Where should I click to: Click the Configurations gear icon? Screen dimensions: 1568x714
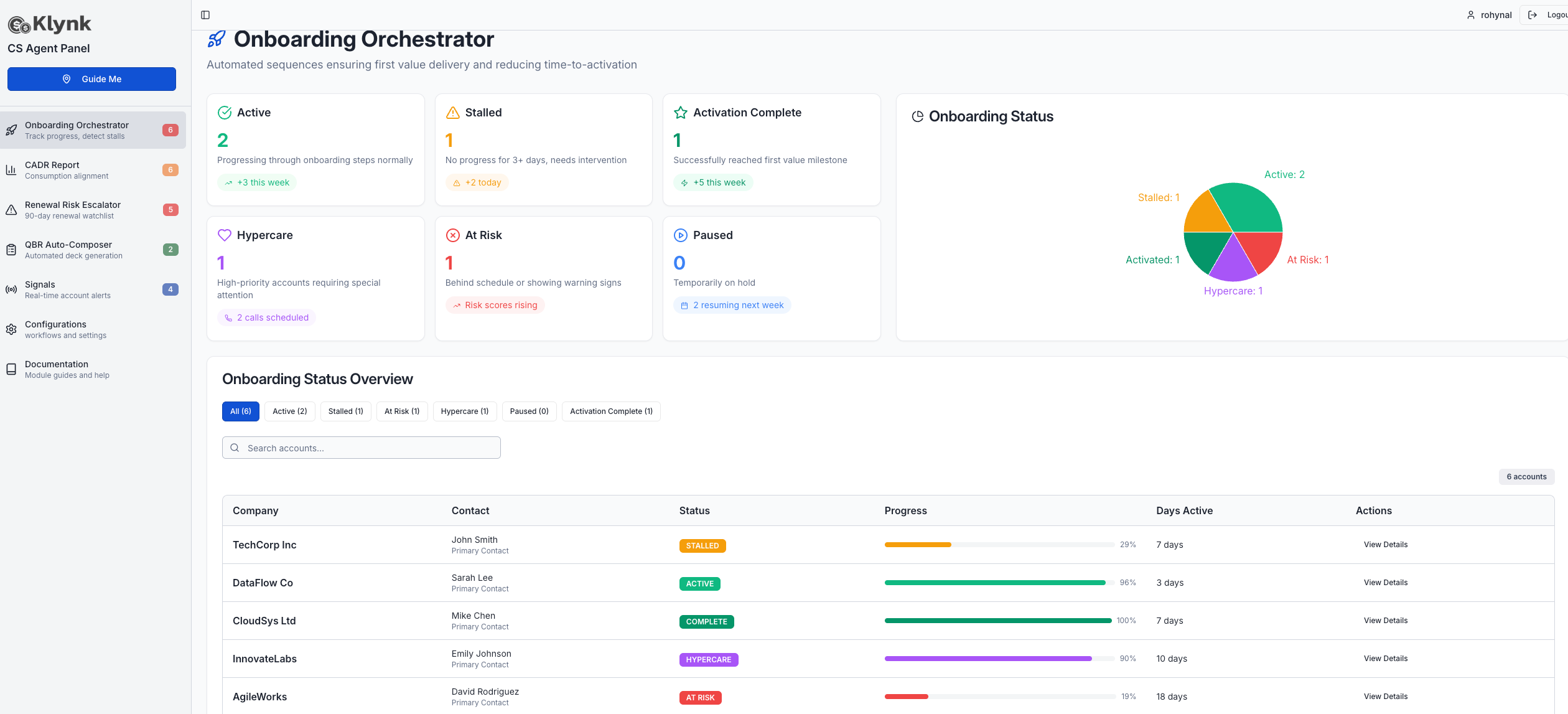(11, 330)
